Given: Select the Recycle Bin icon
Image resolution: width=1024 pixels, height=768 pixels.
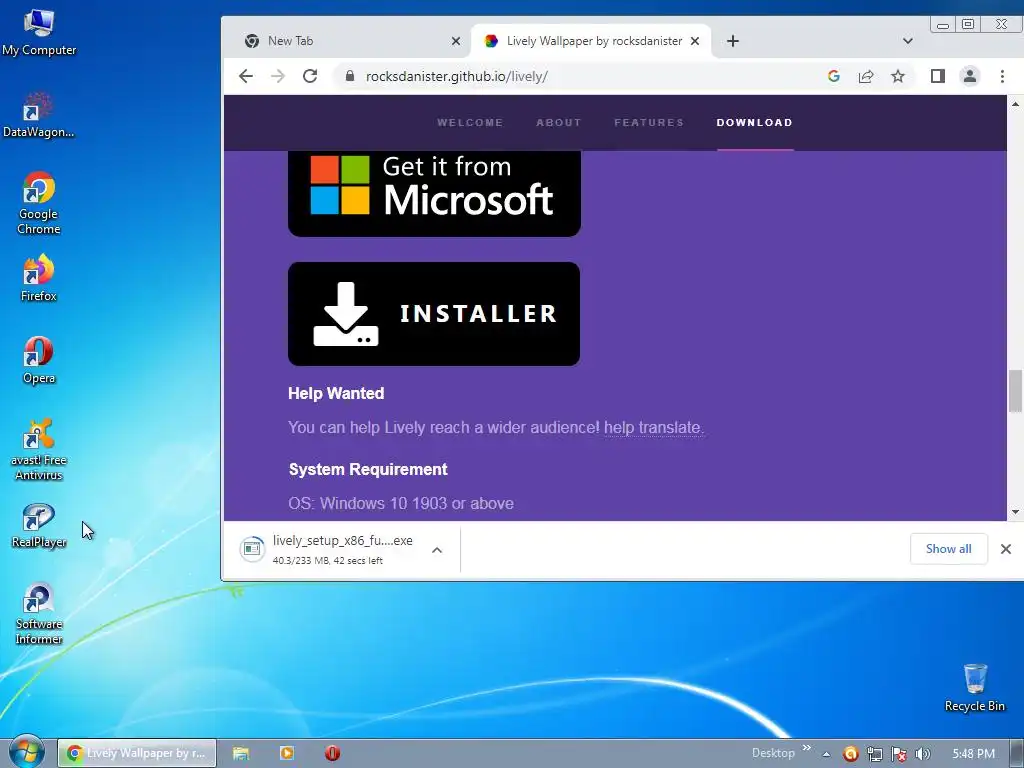Looking at the screenshot, I should (x=974, y=688).
